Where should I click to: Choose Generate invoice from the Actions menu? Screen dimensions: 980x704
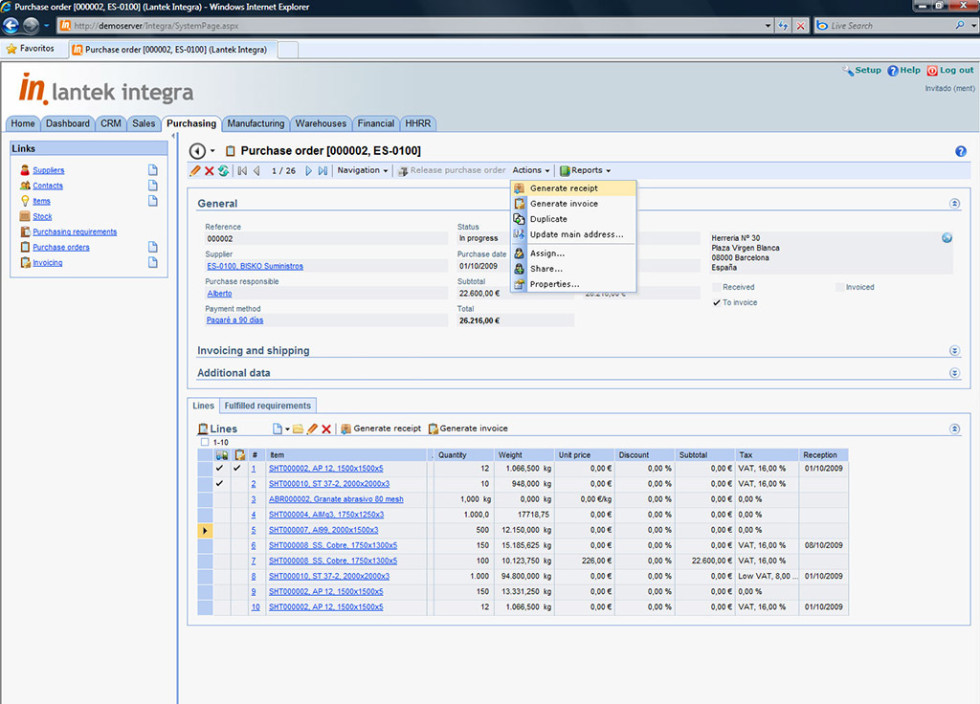click(563, 204)
